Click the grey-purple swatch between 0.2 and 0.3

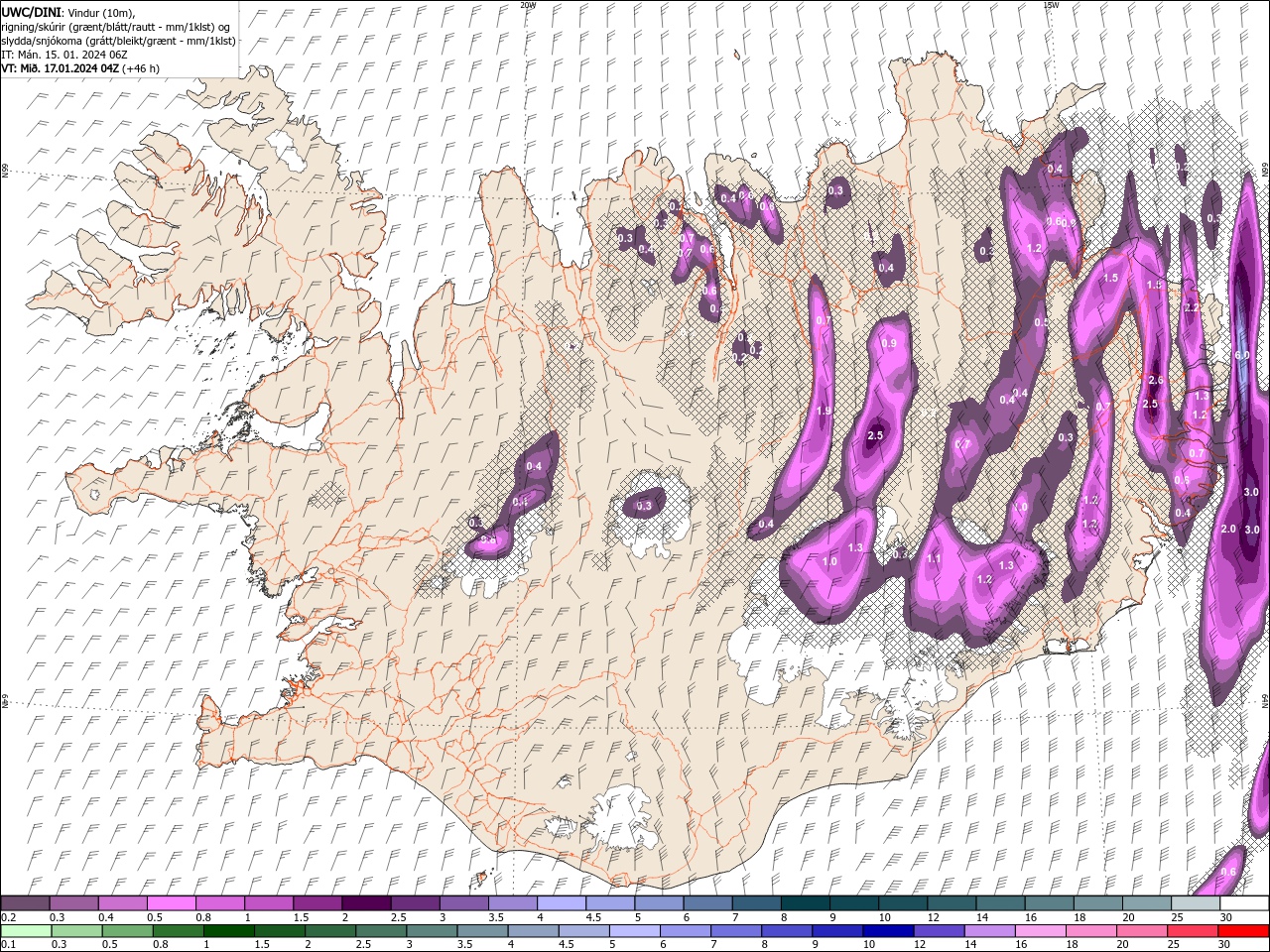click(25, 903)
